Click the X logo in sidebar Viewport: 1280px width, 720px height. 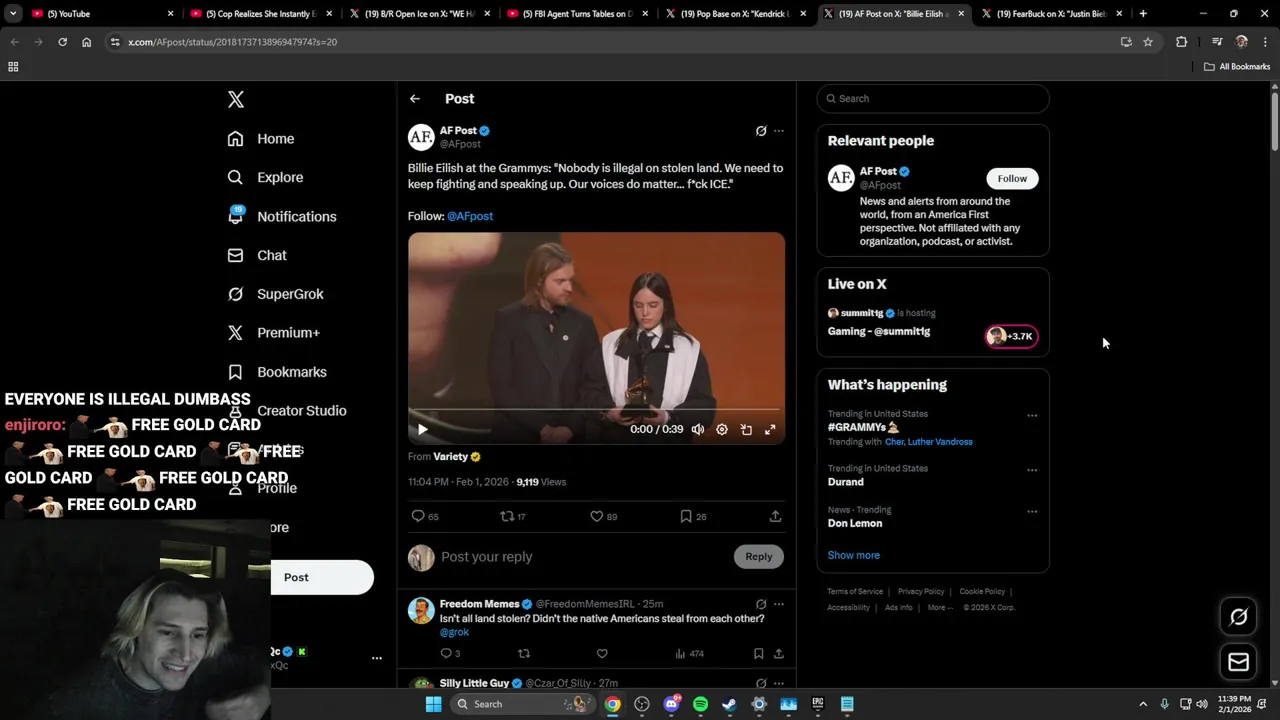pos(236,99)
